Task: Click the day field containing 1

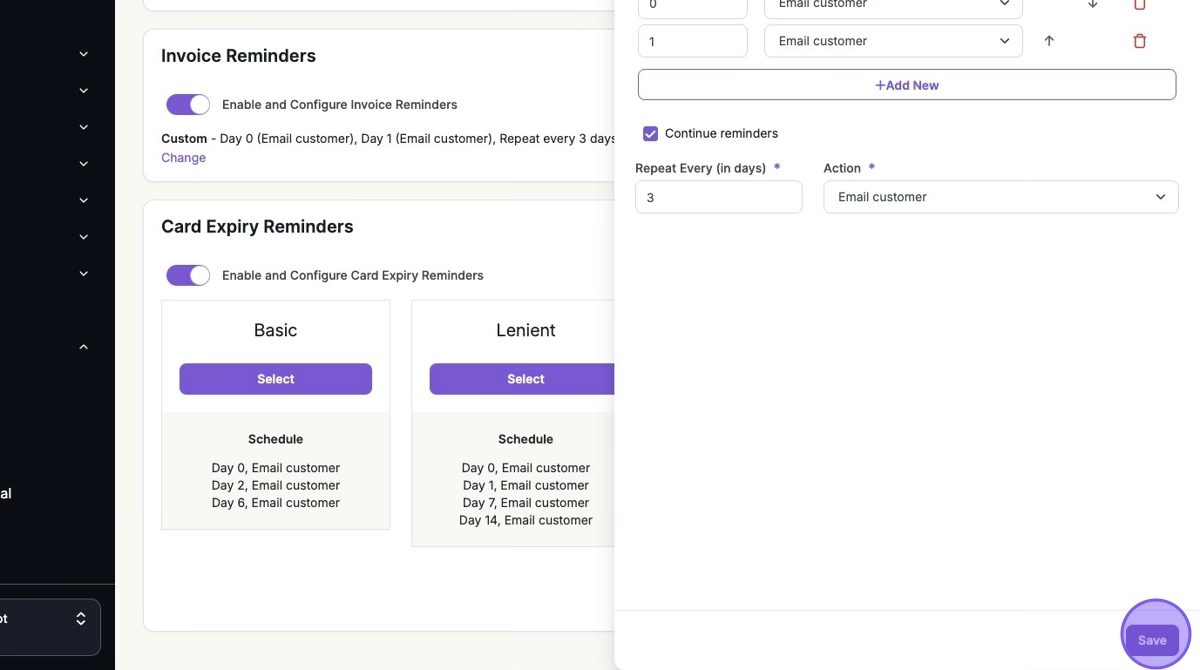Action: click(x=692, y=41)
